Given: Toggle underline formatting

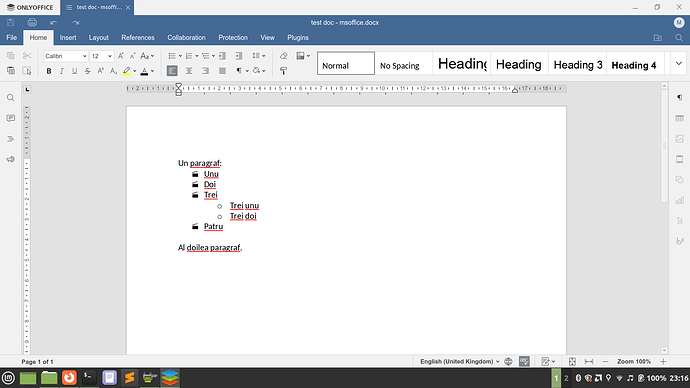Looking at the screenshot, I should tap(74, 71).
